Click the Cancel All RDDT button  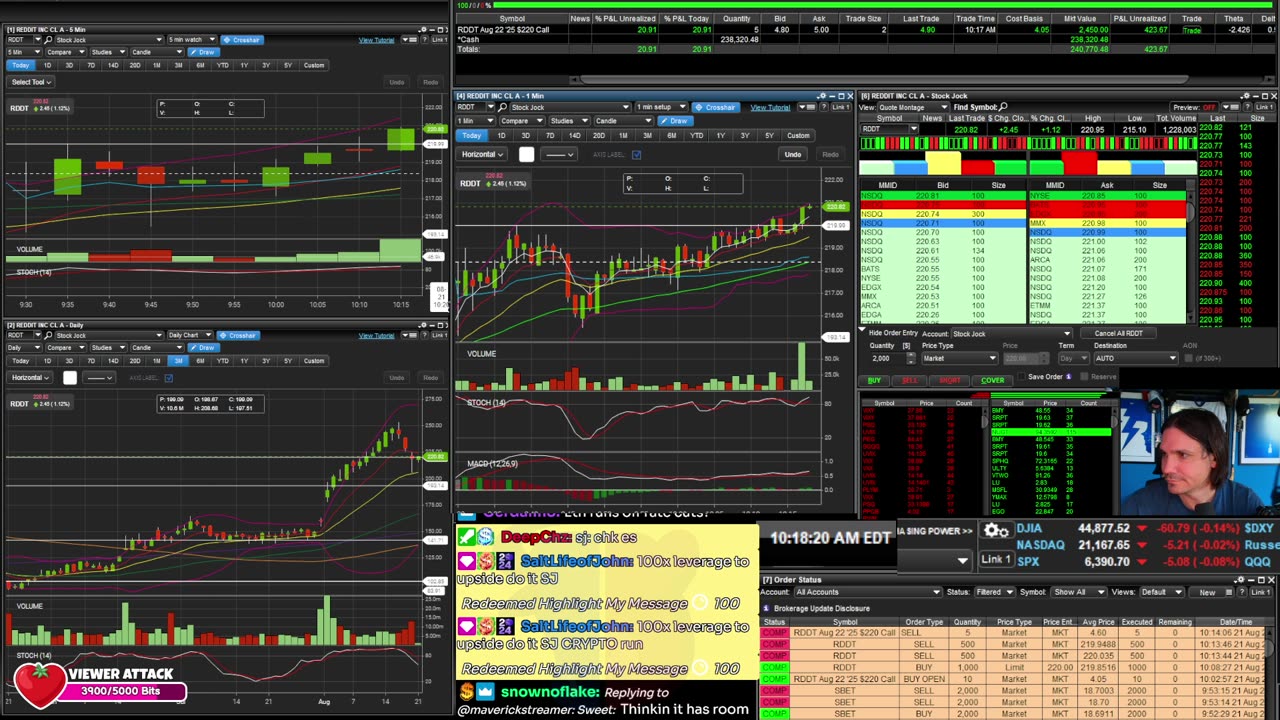click(1118, 334)
